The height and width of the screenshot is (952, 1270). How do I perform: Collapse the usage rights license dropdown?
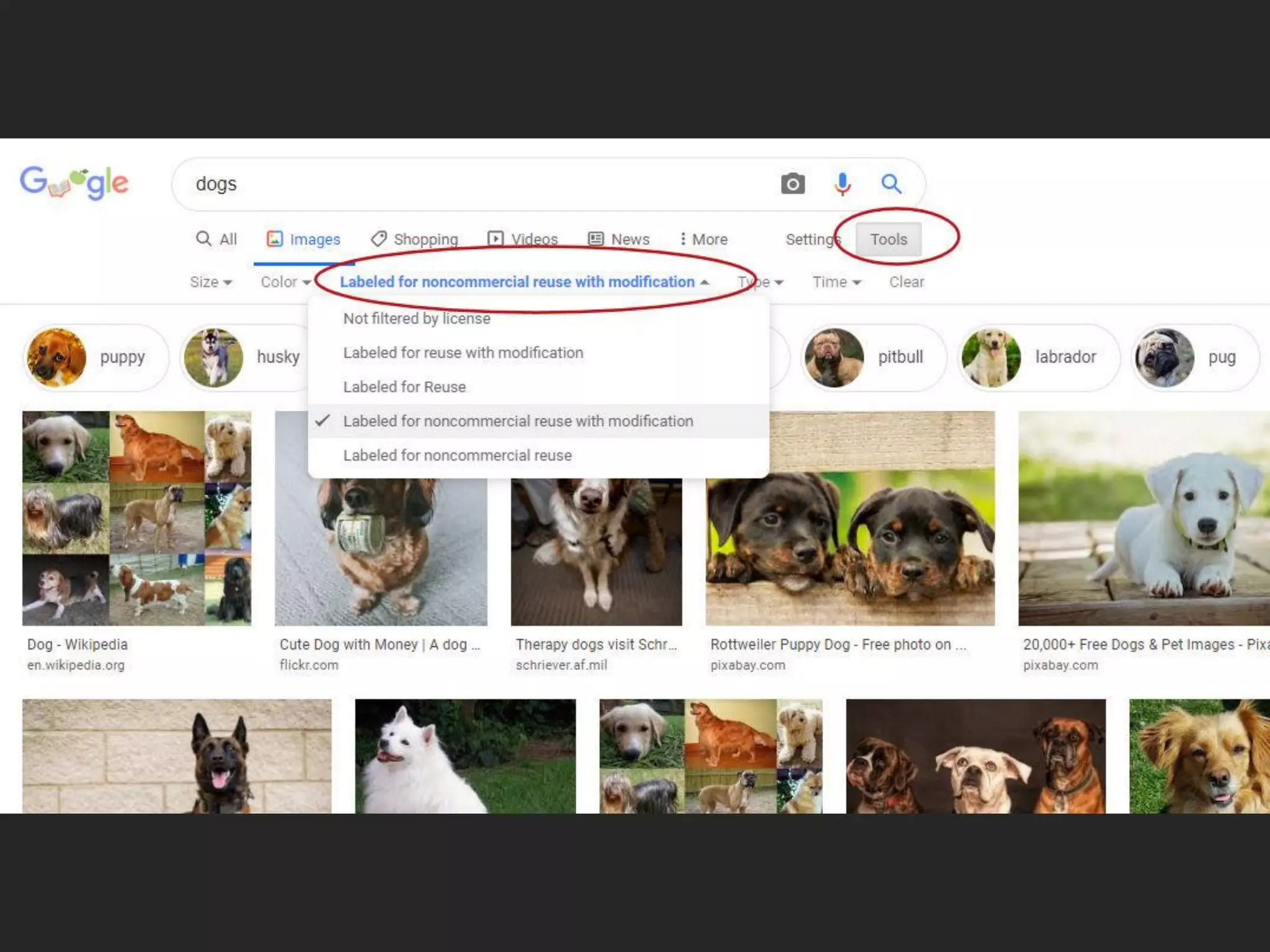[524, 282]
